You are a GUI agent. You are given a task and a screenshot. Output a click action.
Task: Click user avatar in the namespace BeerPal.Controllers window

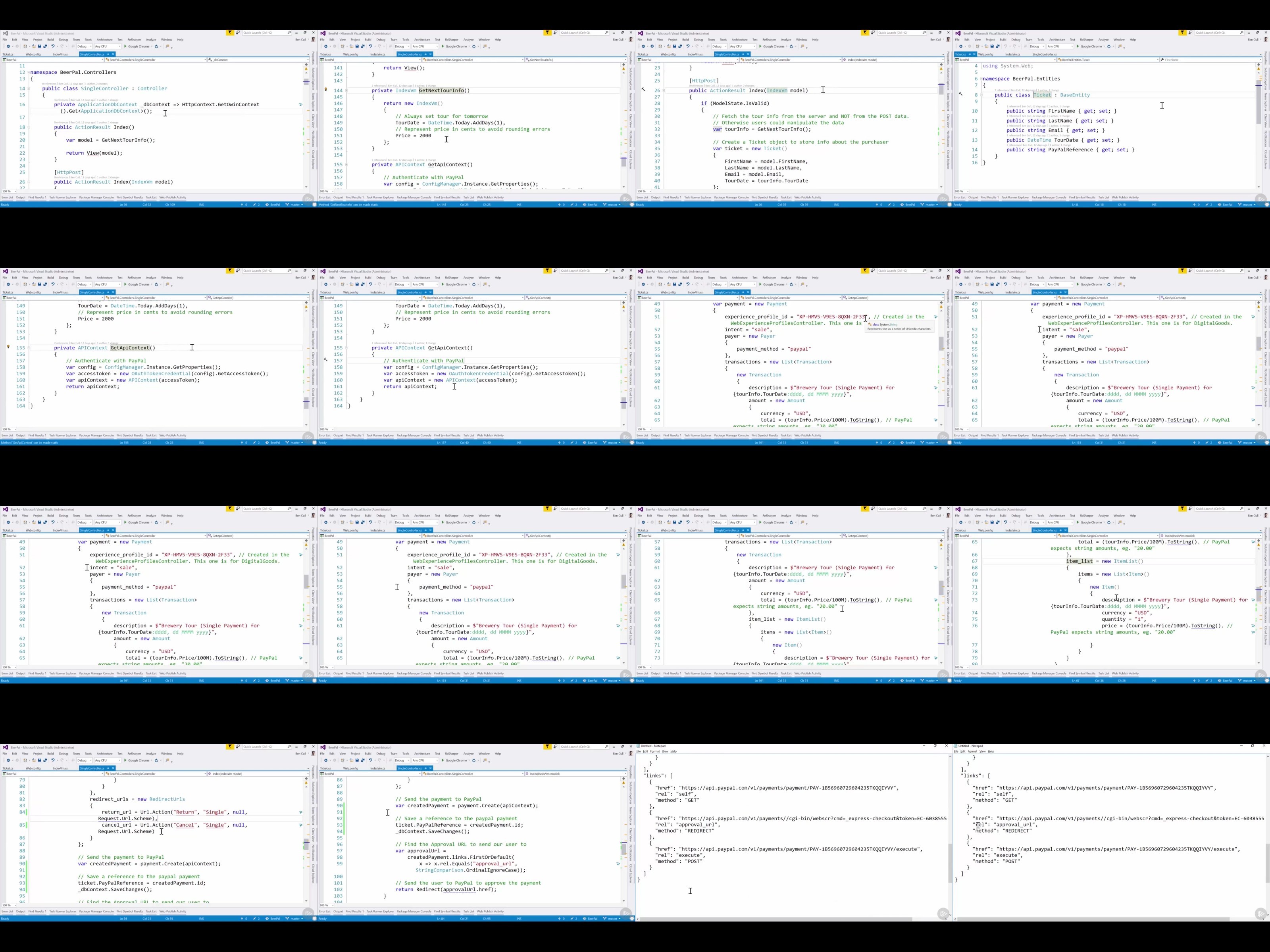314,40
